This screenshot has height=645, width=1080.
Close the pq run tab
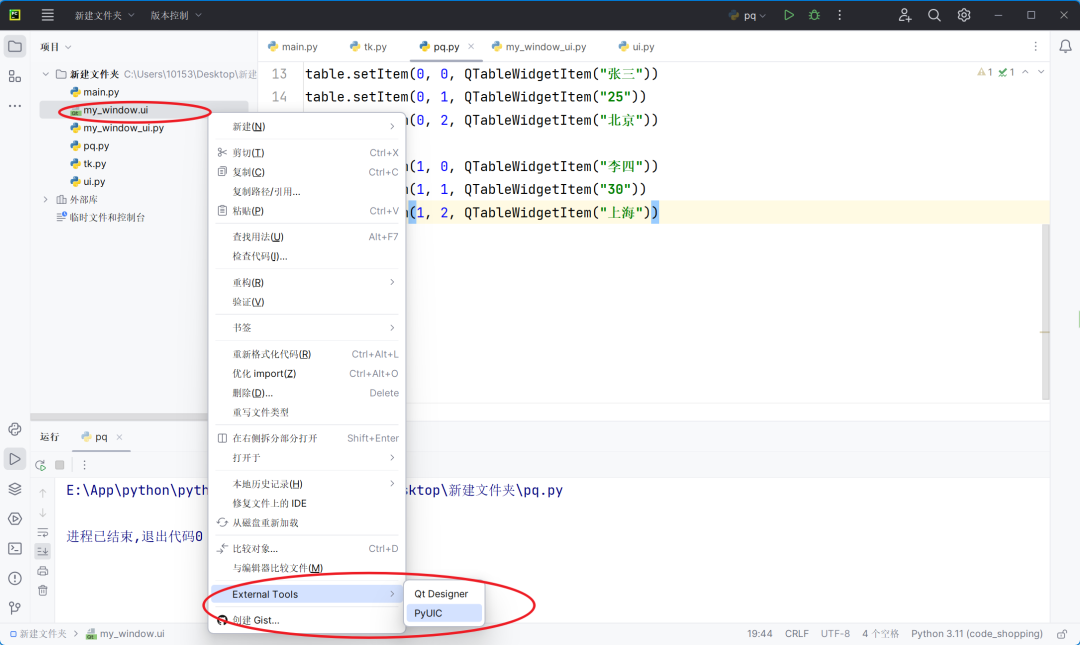tap(119, 437)
